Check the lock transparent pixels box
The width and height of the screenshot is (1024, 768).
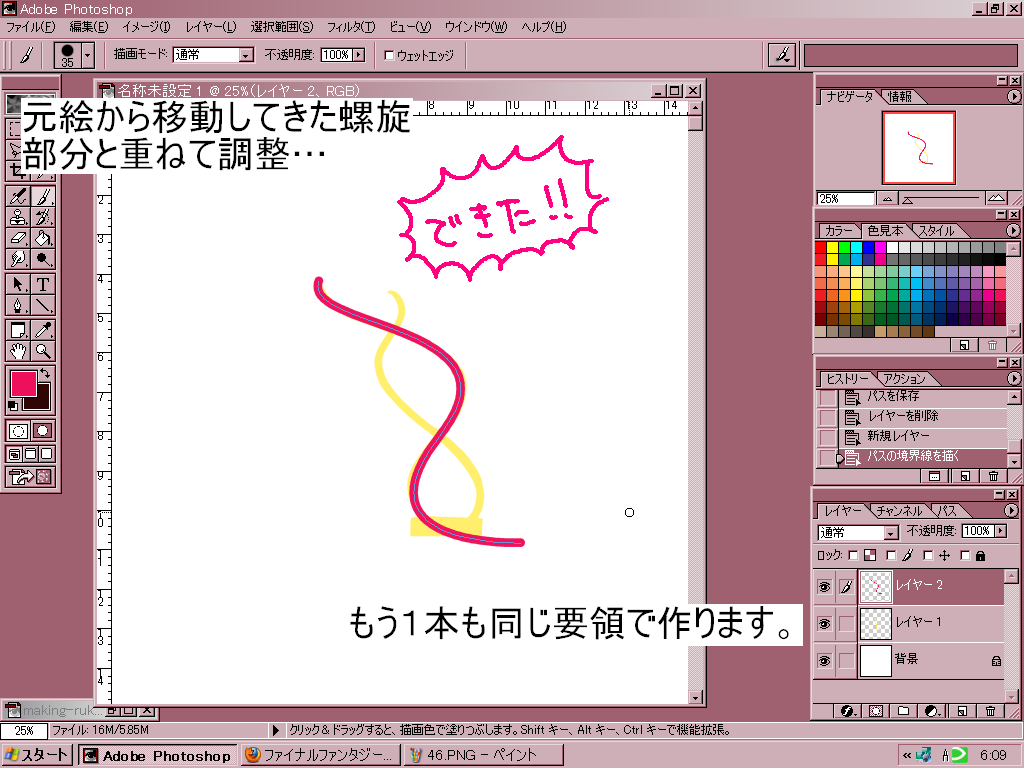(853, 555)
